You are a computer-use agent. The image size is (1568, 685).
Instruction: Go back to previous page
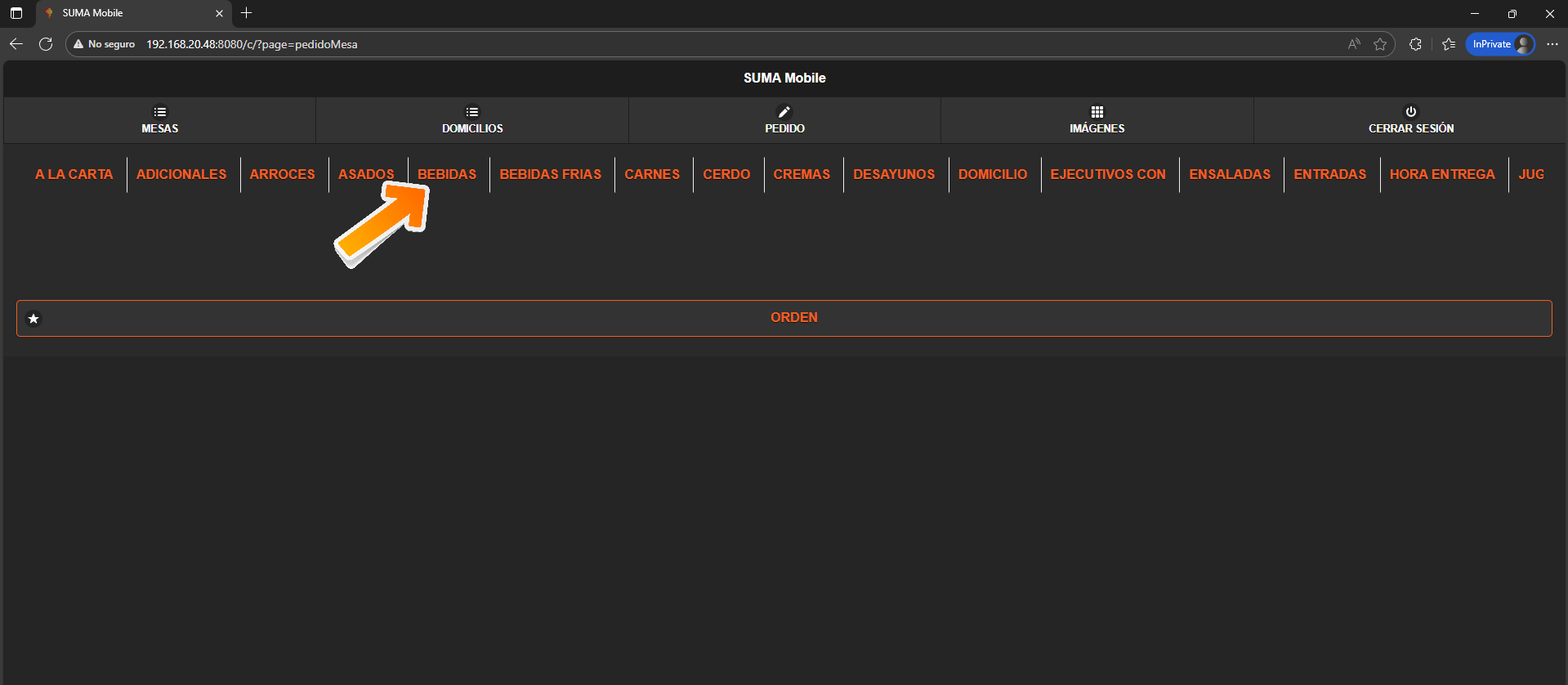[x=16, y=44]
